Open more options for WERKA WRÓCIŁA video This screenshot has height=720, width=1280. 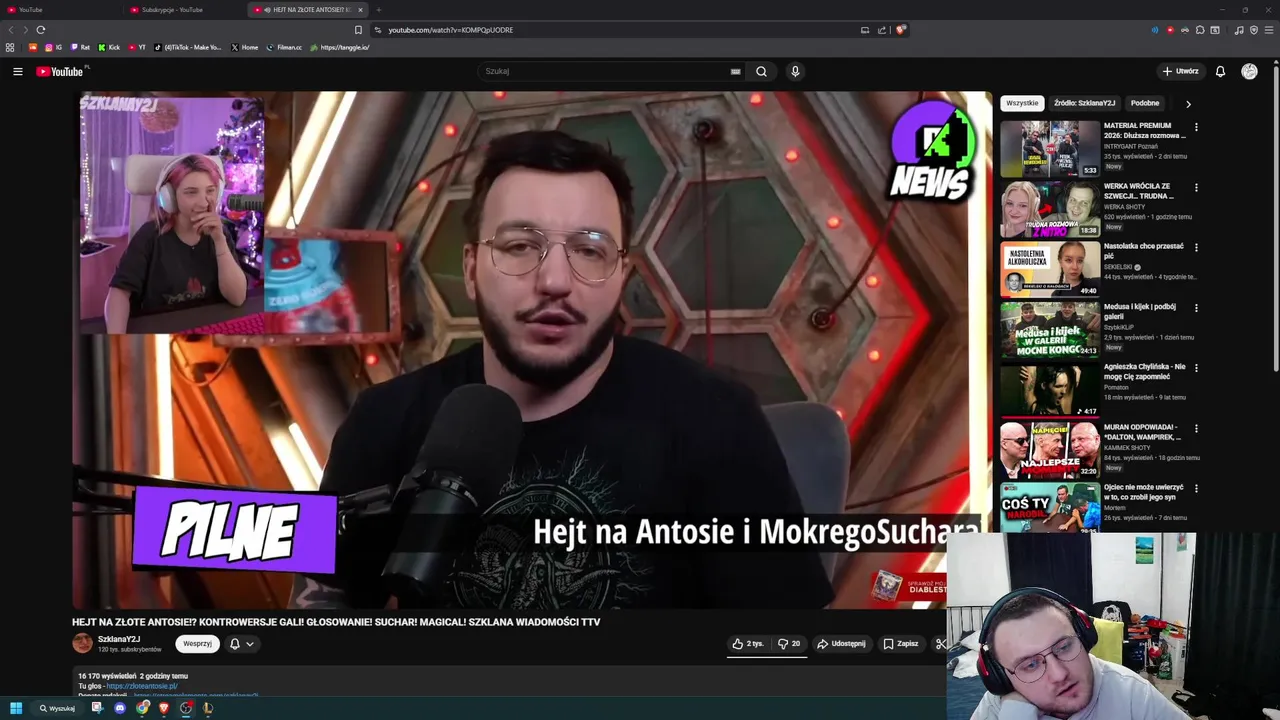[1196, 187]
